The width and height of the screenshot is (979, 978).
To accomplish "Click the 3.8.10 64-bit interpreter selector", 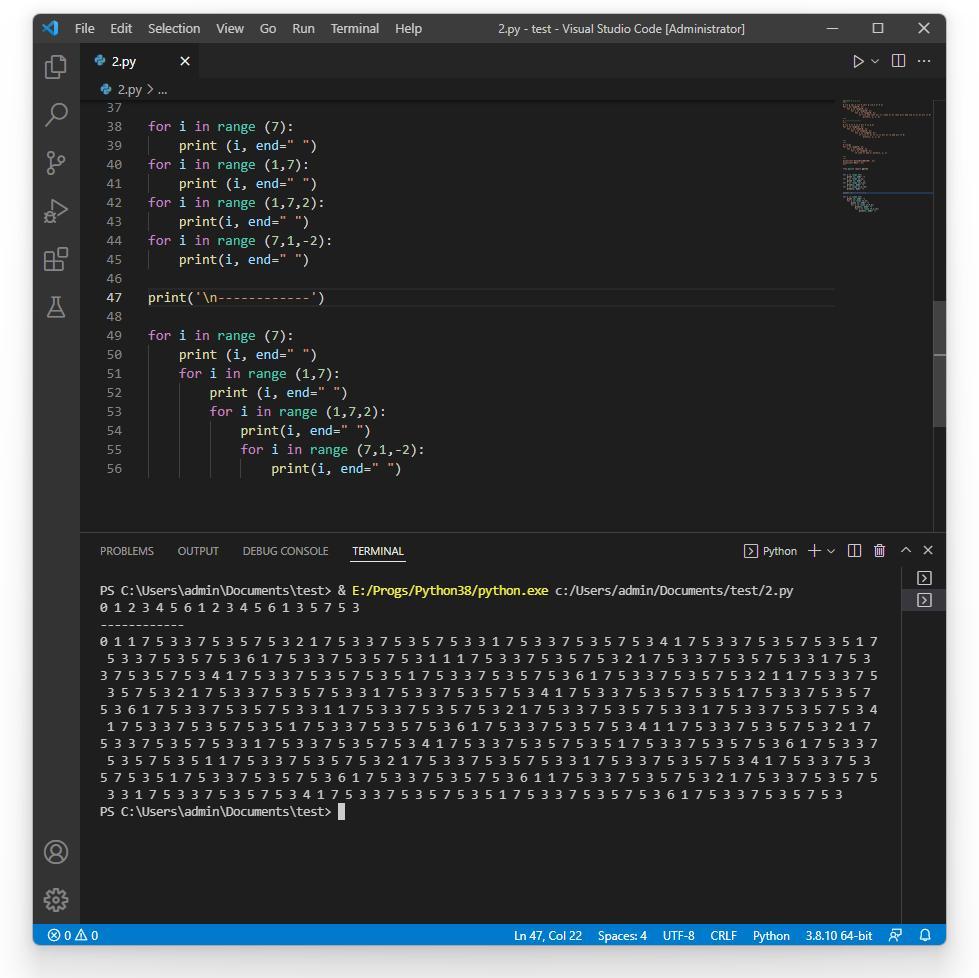I will click(838, 936).
